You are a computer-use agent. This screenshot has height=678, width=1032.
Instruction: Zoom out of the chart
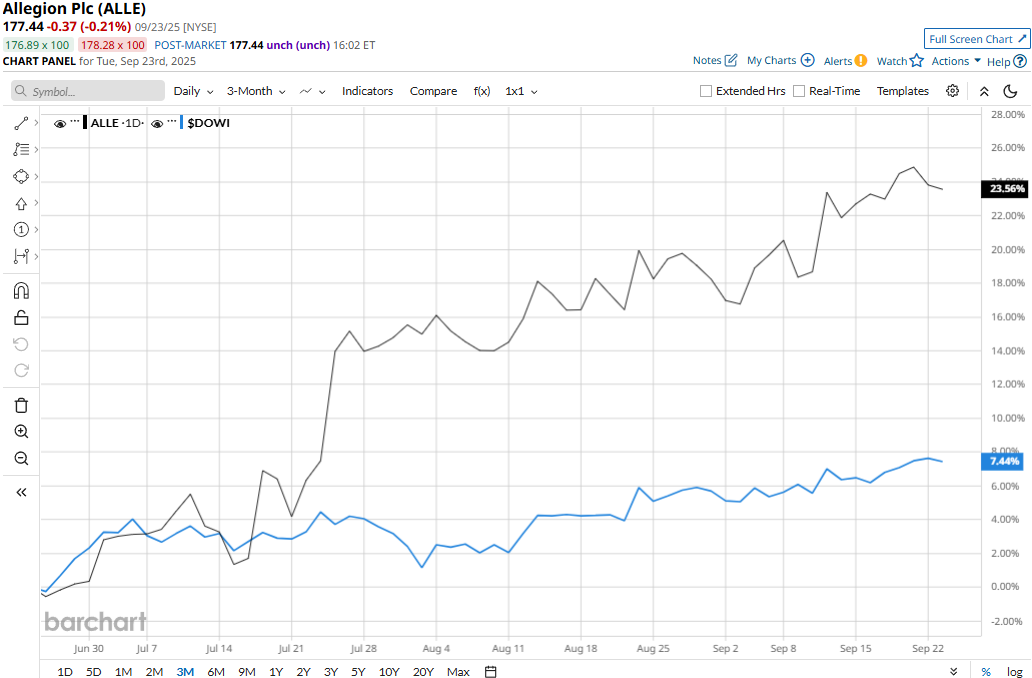tap(21, 458)
